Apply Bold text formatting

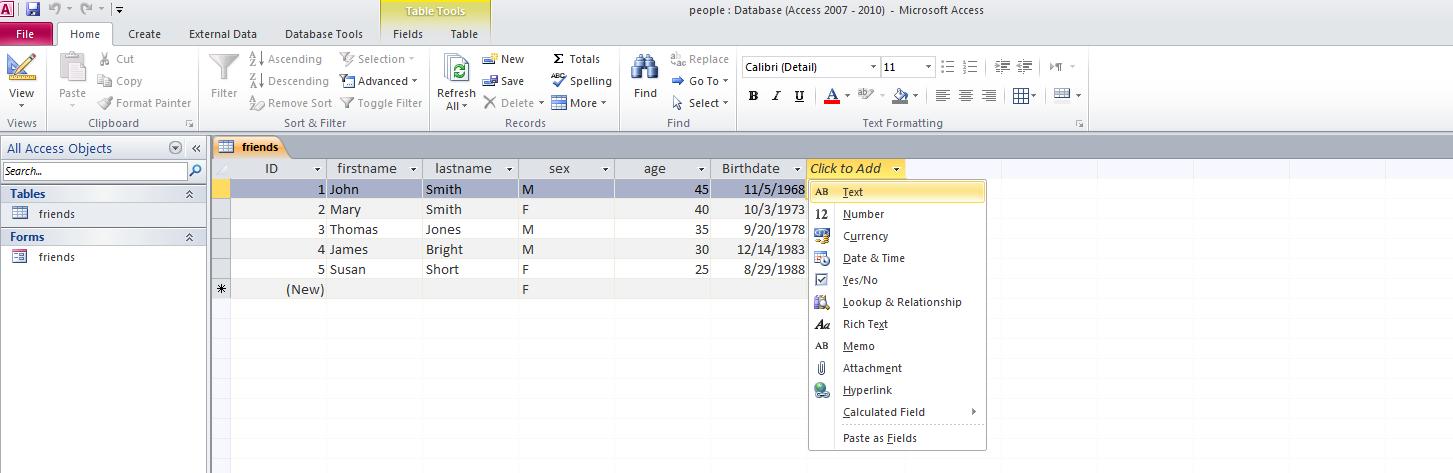click(x=753, y=96)
